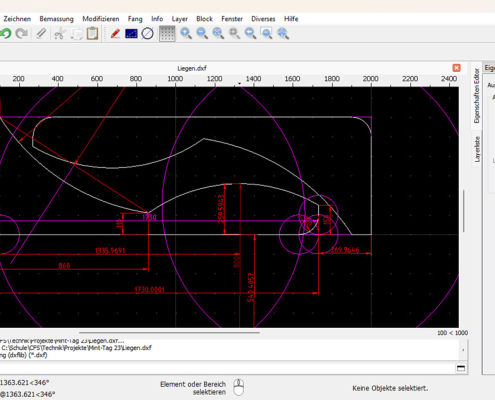Click the scissors Cut icon
The height and width of the screenshot is (400, 495).
point(60,34)
